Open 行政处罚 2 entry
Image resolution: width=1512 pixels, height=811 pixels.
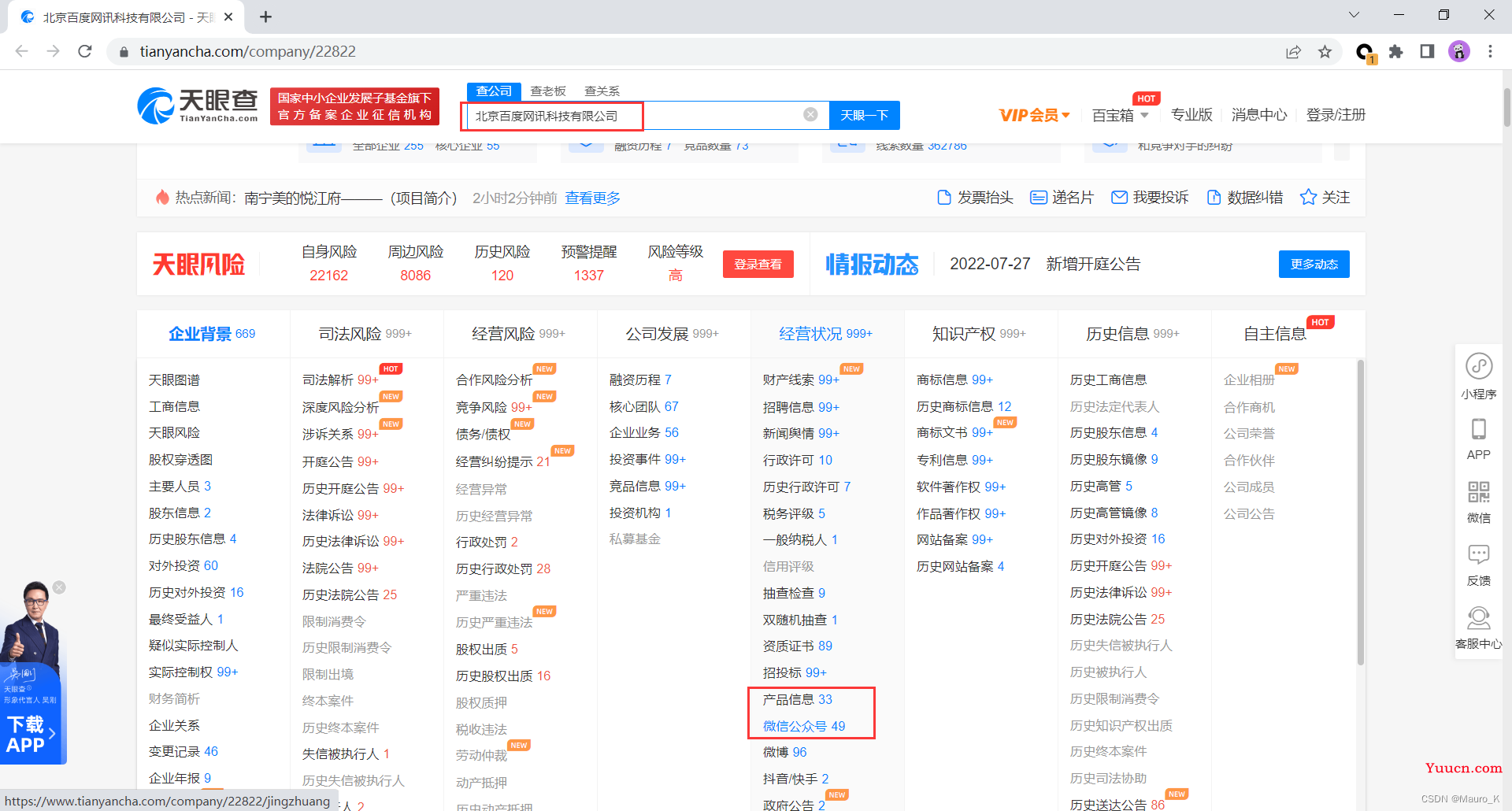(x=487, y=542)
